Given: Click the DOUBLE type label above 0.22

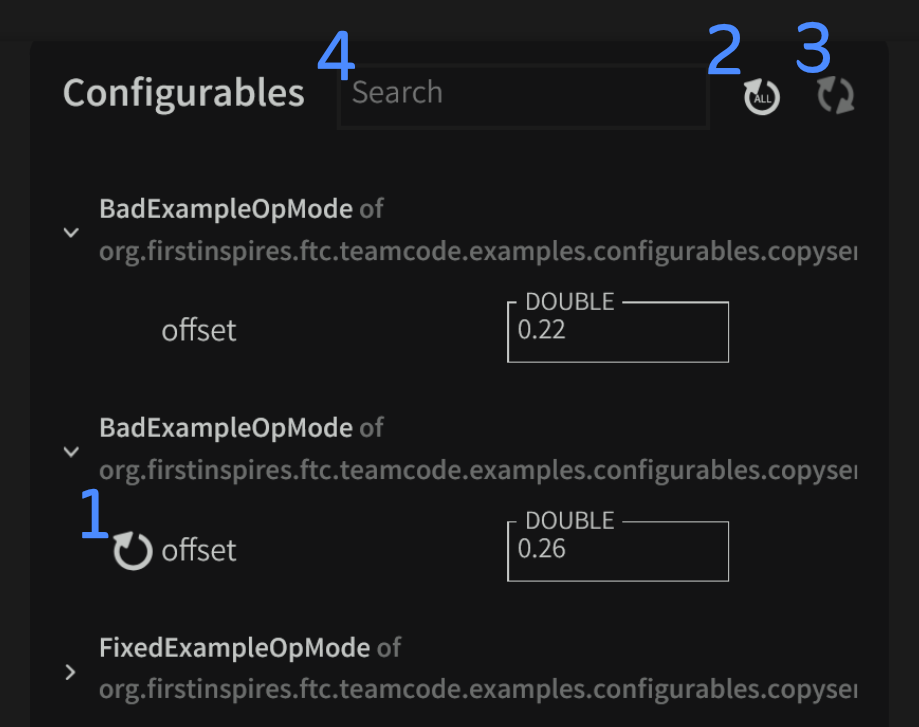Looking at the screenshot, I should tap(570, 302).
